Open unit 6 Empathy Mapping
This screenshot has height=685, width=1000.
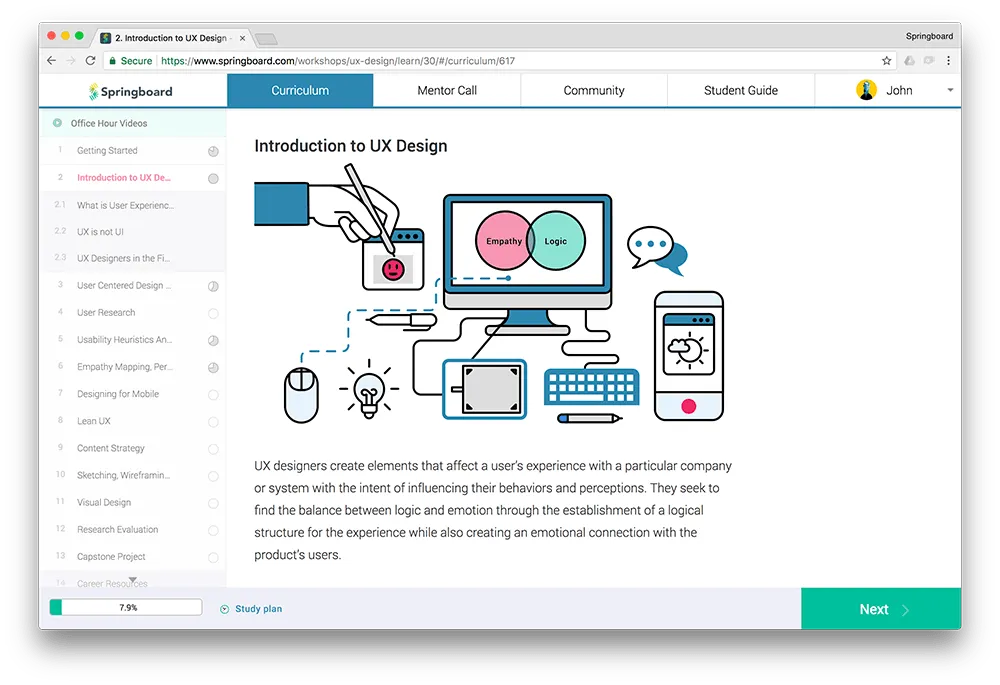[x=133, y=367]
